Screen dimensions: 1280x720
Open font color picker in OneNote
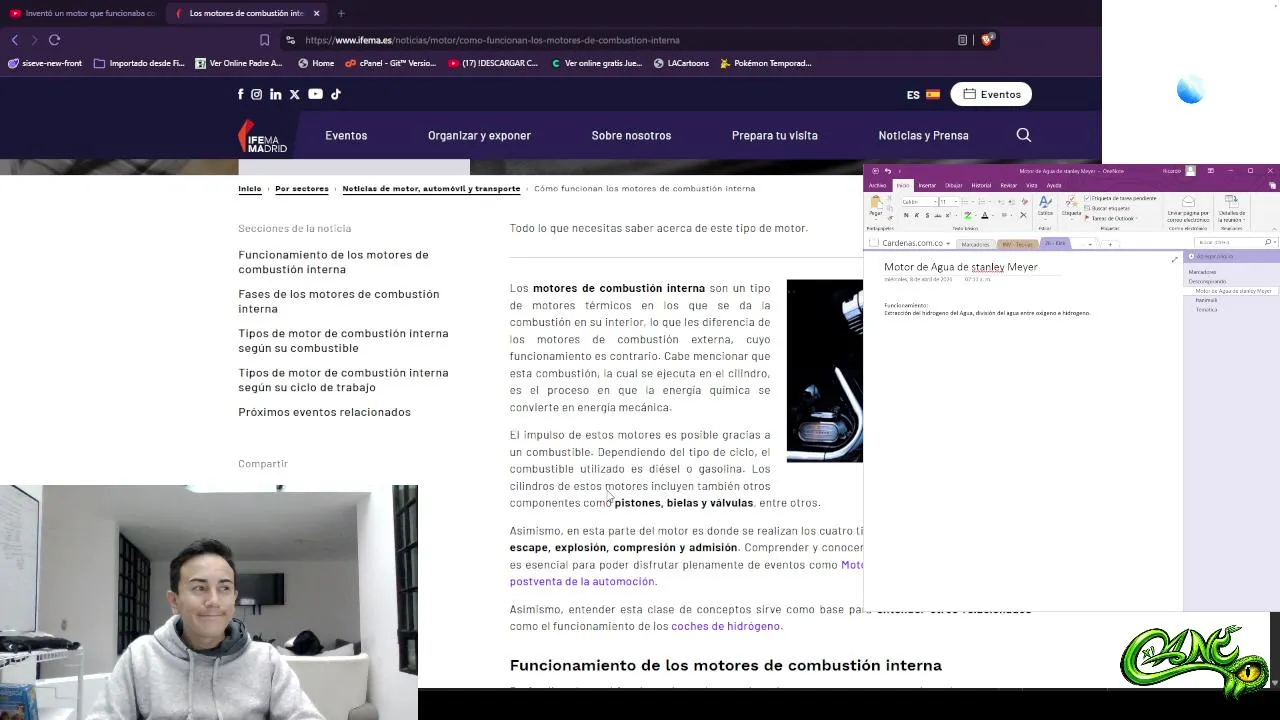pyautogui.click(x=985, y=215)
